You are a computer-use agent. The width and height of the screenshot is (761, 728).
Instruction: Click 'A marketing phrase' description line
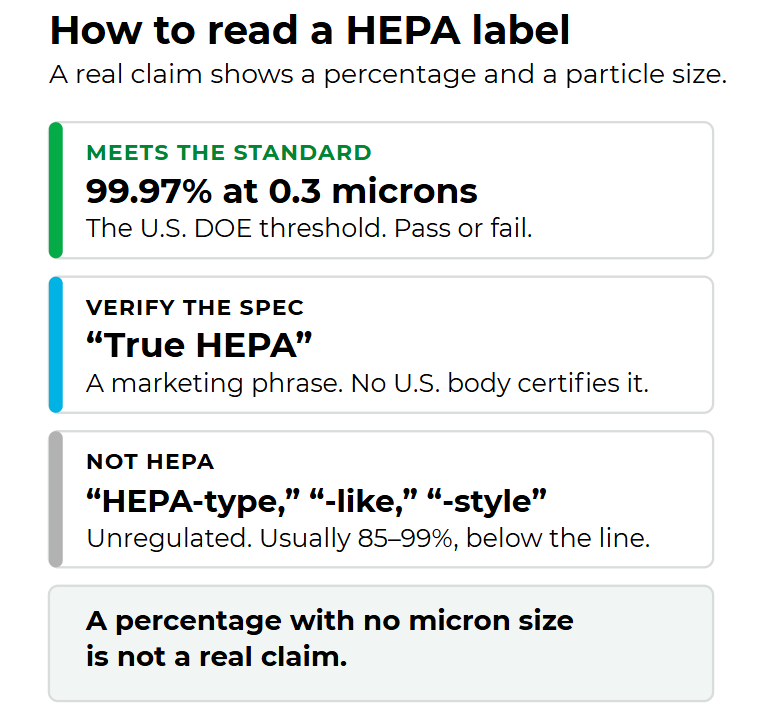coord(367,383)
